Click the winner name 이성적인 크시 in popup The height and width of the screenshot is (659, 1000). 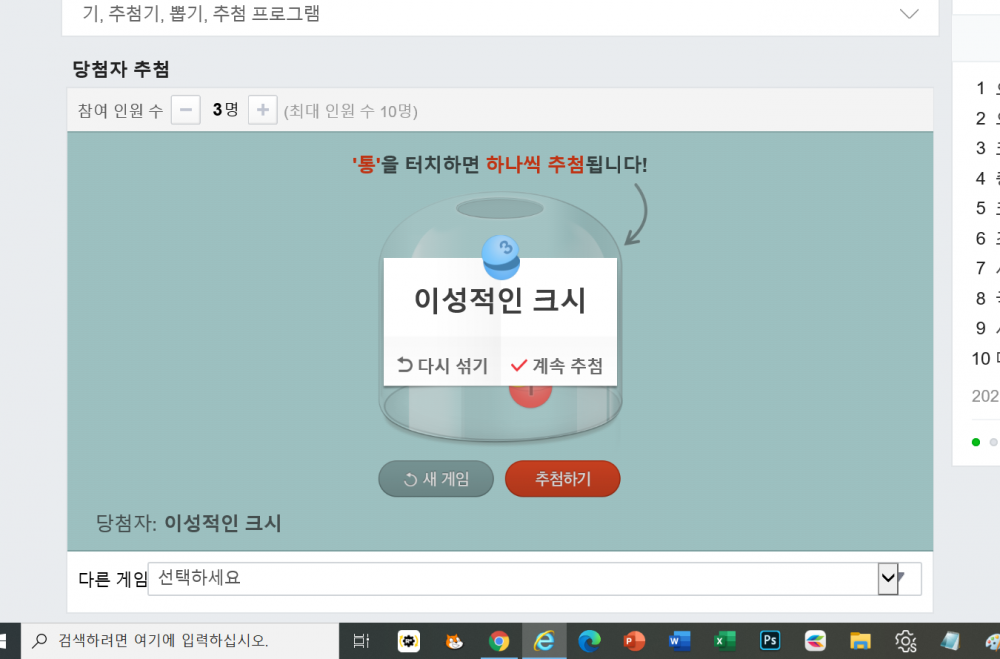[500, 300]
